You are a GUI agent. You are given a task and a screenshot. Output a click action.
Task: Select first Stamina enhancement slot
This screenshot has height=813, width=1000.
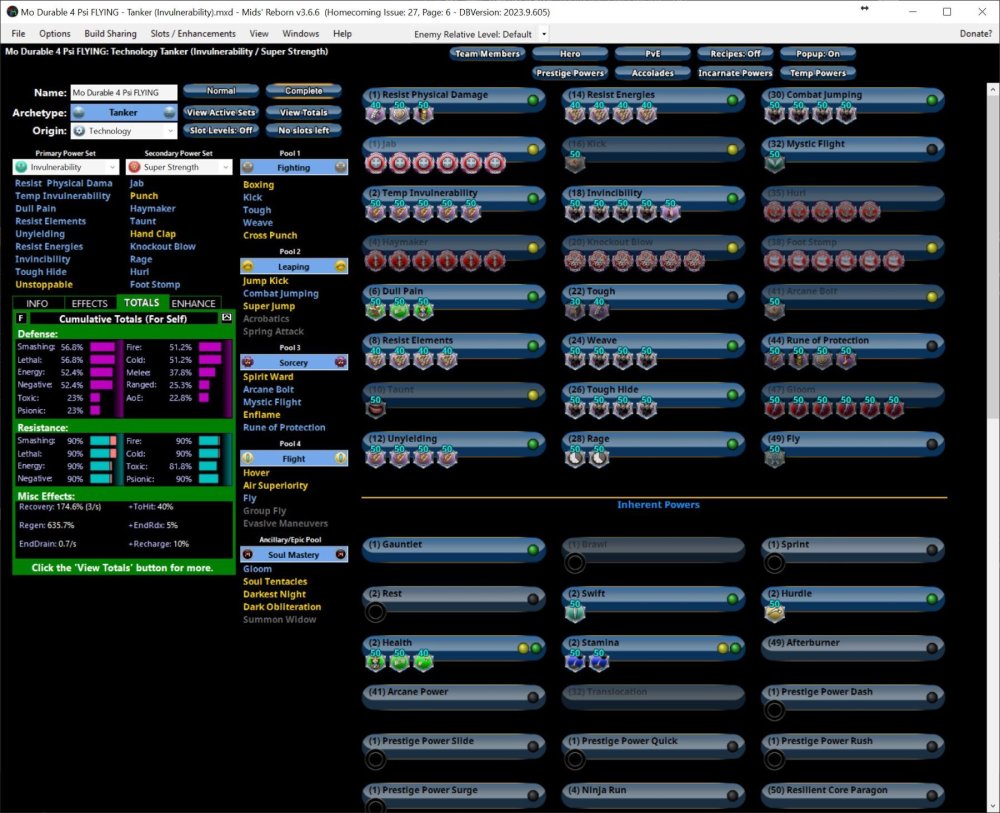coord(574,661)
